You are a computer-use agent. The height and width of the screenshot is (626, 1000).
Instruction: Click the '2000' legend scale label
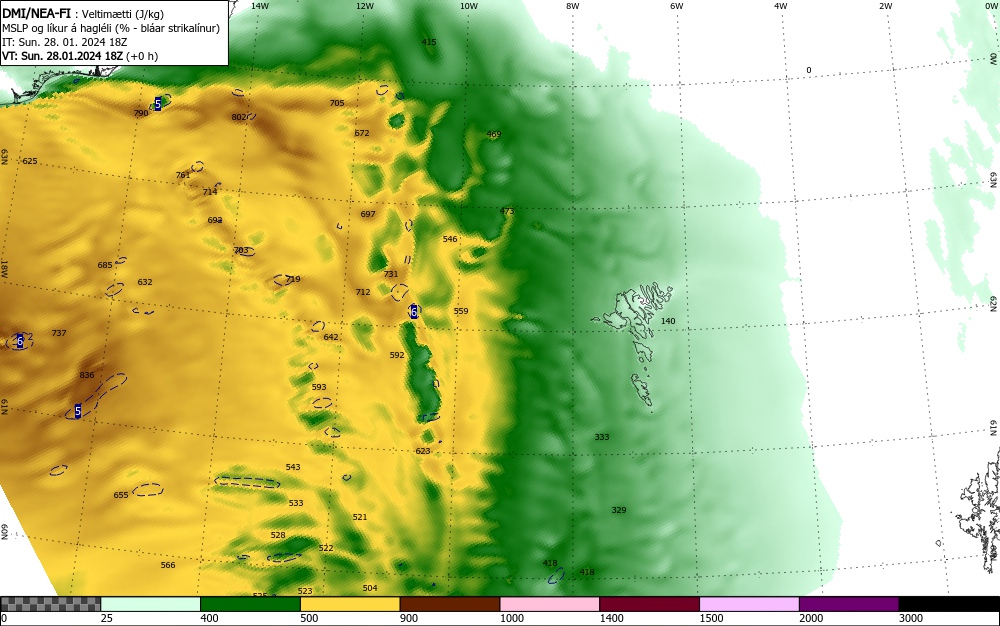[811, 618]
